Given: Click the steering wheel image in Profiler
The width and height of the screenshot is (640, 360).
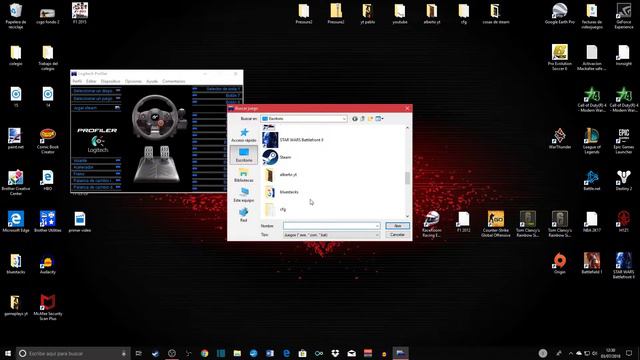Looking at the screenshot, I should point(155,118).
